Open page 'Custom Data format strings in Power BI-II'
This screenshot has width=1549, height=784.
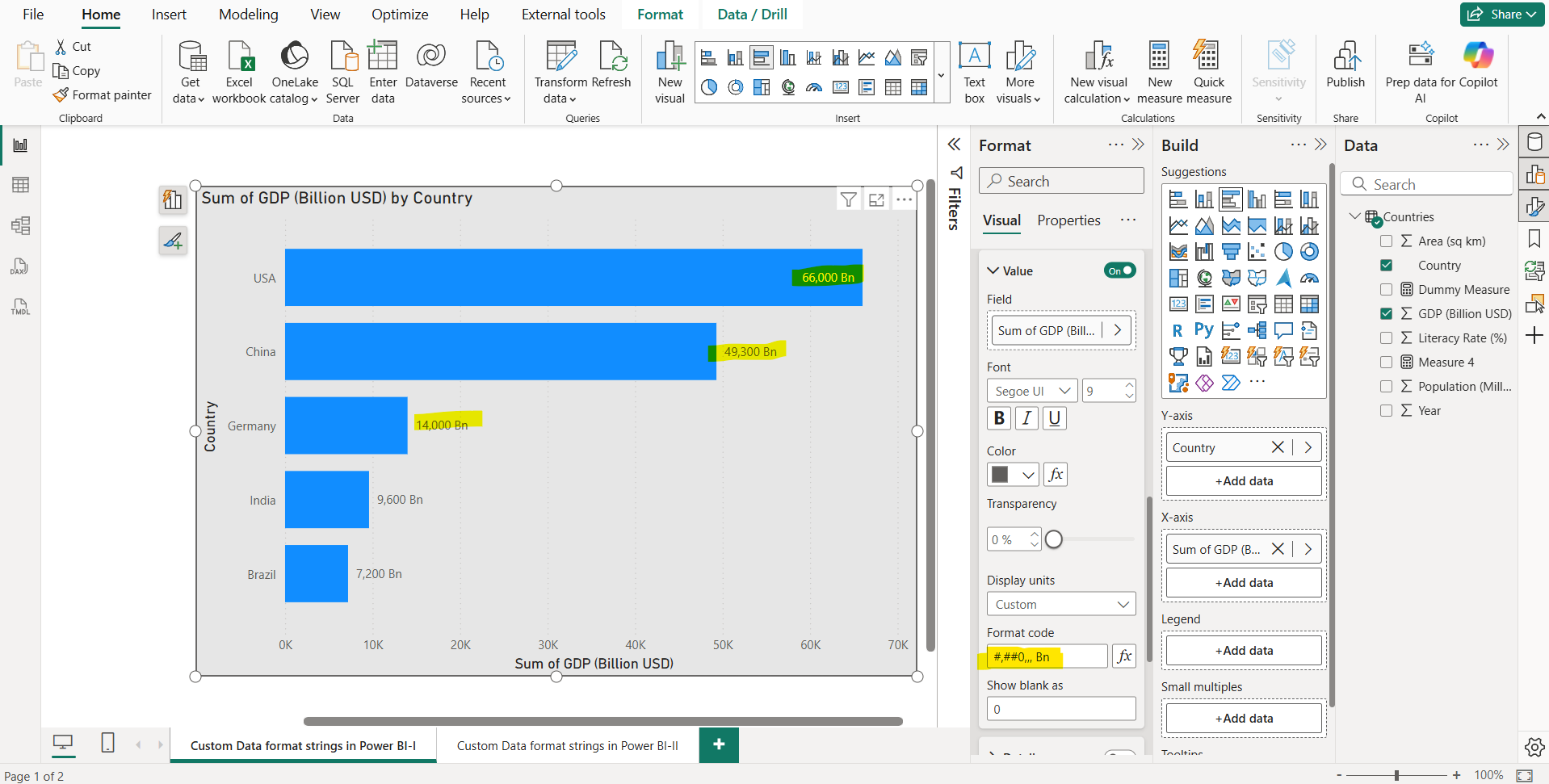[568, 745]
